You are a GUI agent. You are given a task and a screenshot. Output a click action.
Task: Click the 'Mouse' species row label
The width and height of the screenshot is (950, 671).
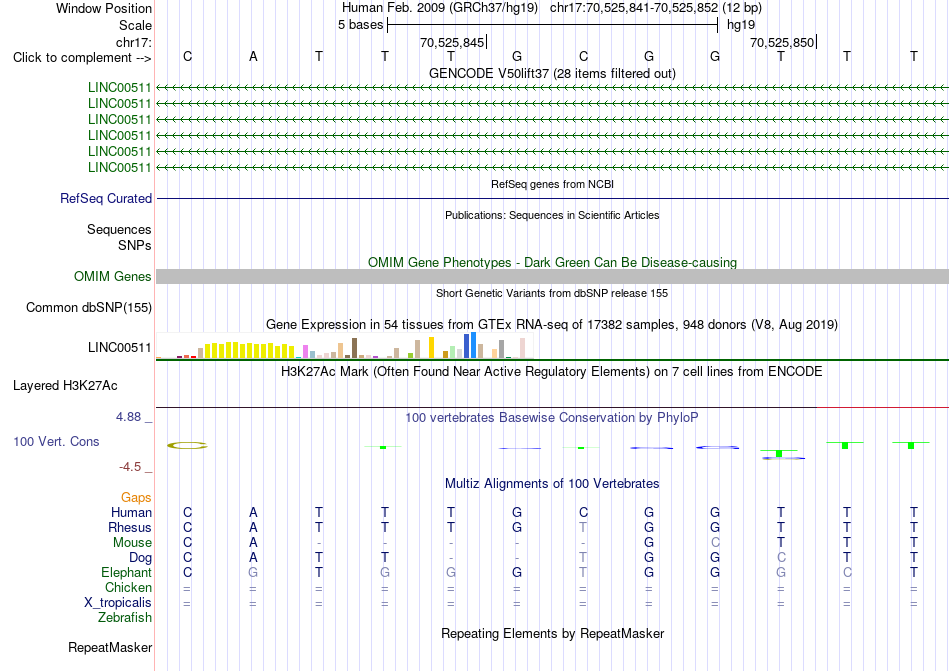click(132, 543)
